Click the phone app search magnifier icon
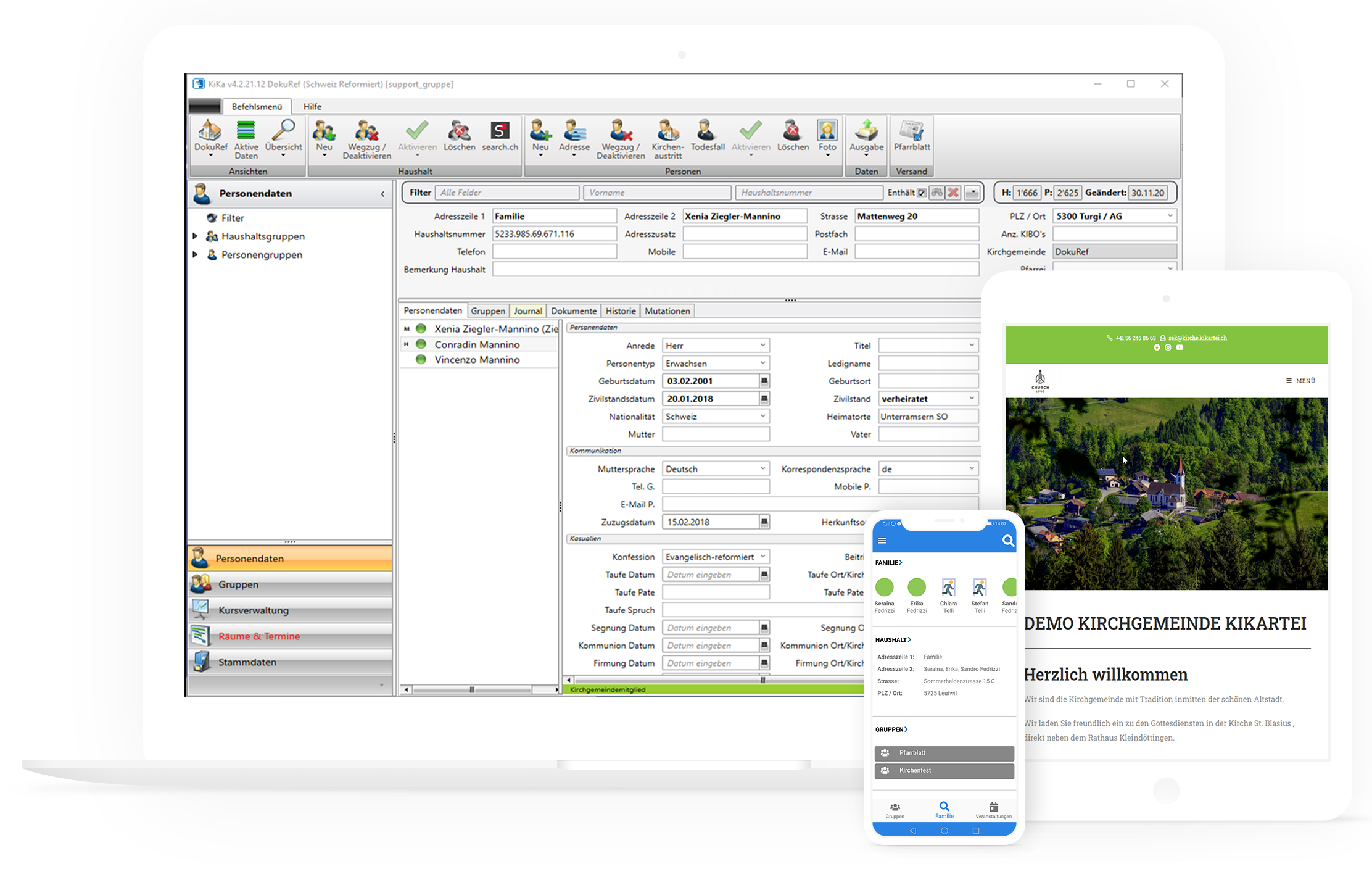The image size is (1372, 877). point(1008,541)
